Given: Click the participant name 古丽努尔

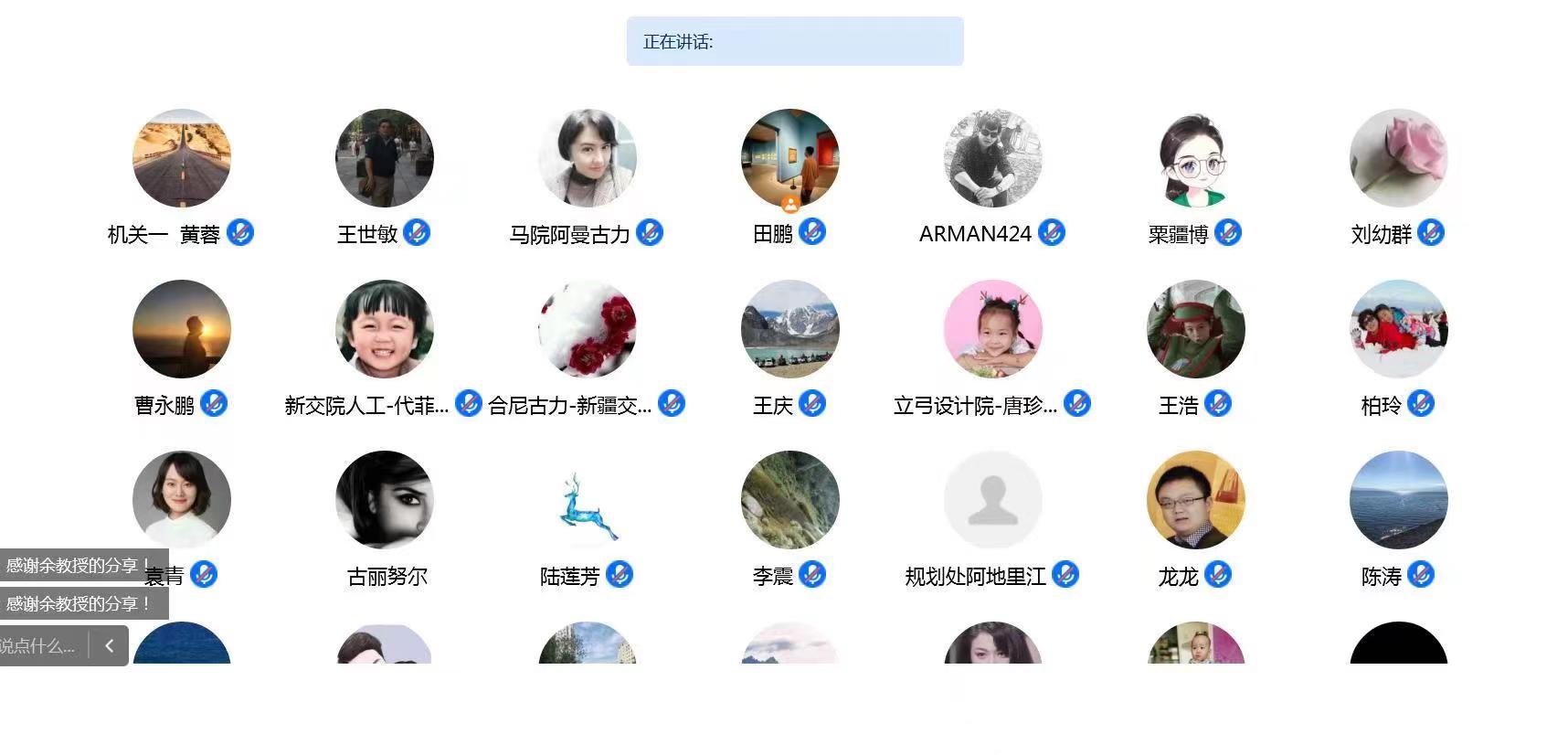Looking at the screenshot, I should [387, 577].
